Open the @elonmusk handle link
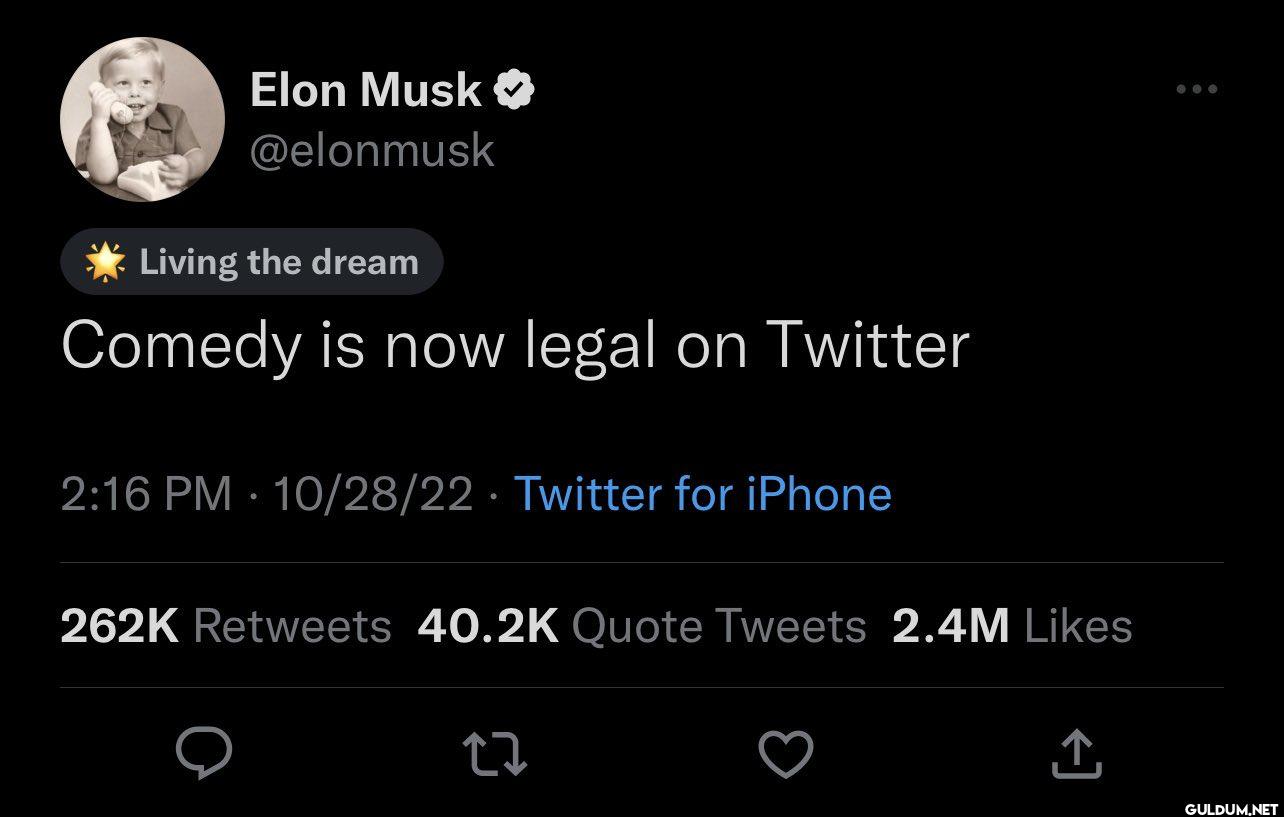 click(x=371, y=150)
